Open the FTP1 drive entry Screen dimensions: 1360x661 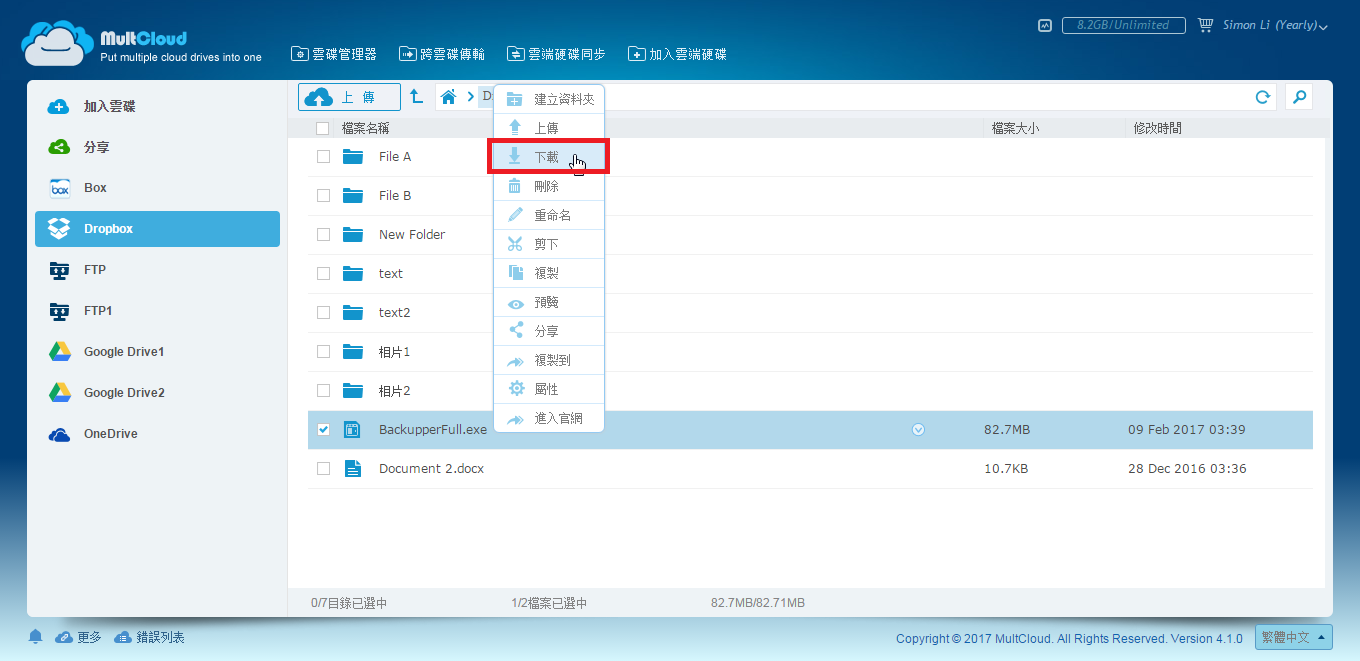click(x=157, y=311)
